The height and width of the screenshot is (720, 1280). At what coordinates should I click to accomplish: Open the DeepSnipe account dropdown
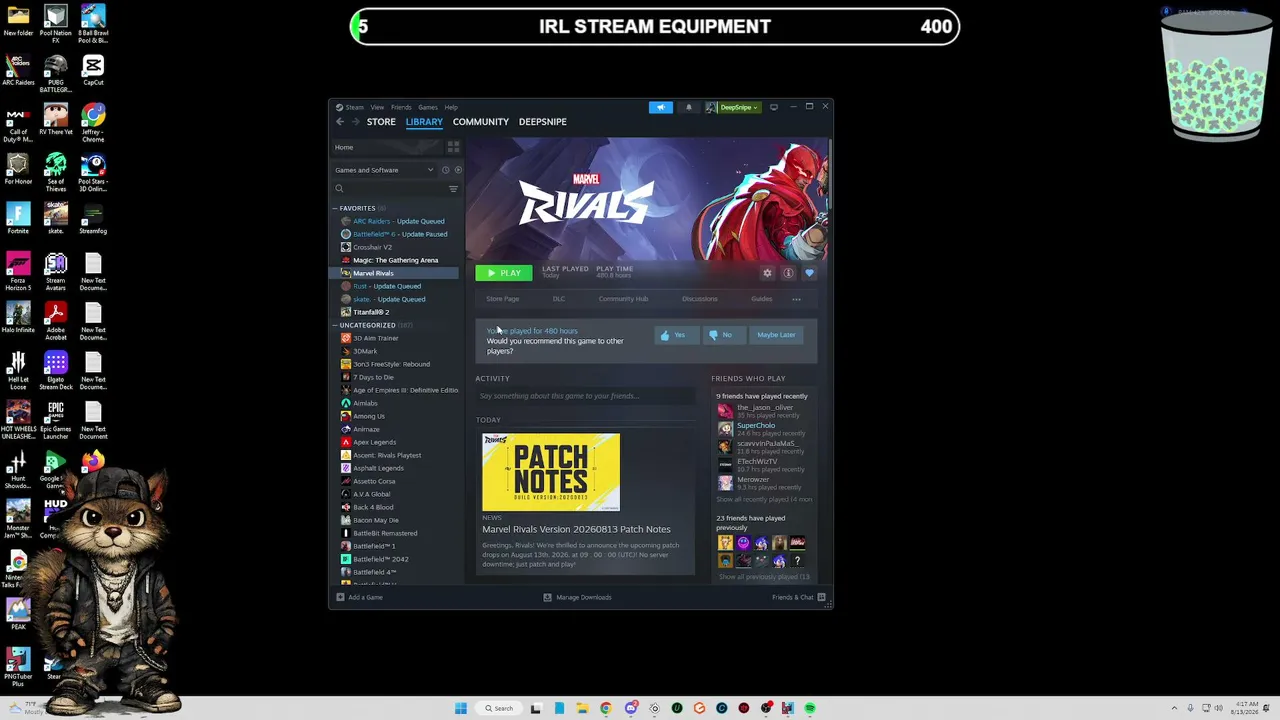pyautogui.click(x=738, y=107)
